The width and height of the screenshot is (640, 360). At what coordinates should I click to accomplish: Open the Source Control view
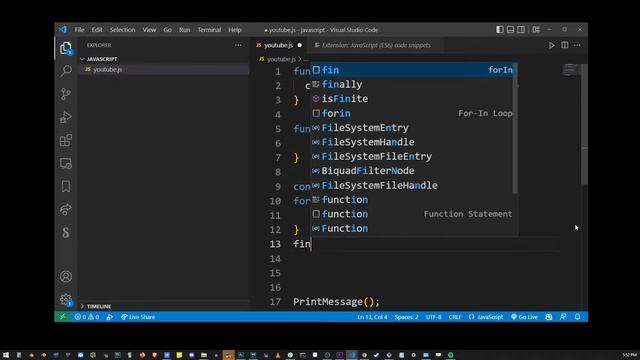click(x=66, y=94)
